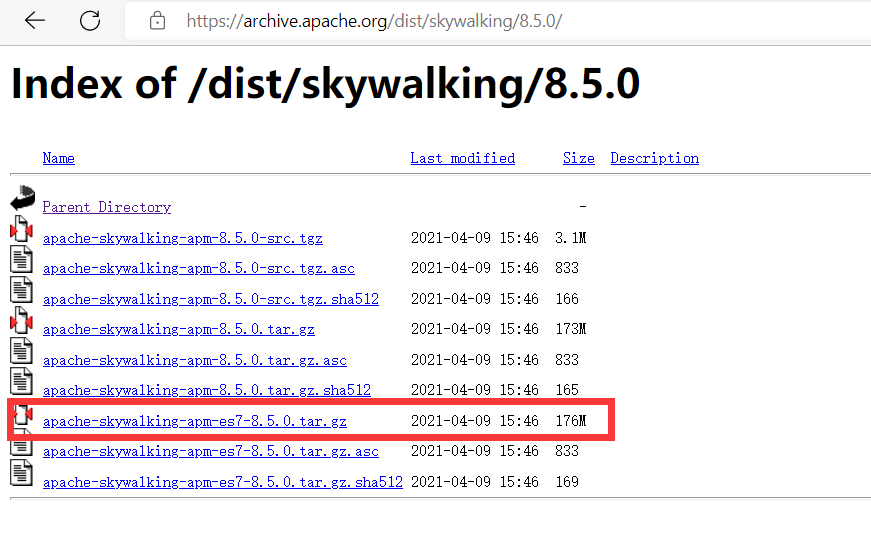Click the Parent Directory back-arrow icon
871x547 pixels.
22,198
